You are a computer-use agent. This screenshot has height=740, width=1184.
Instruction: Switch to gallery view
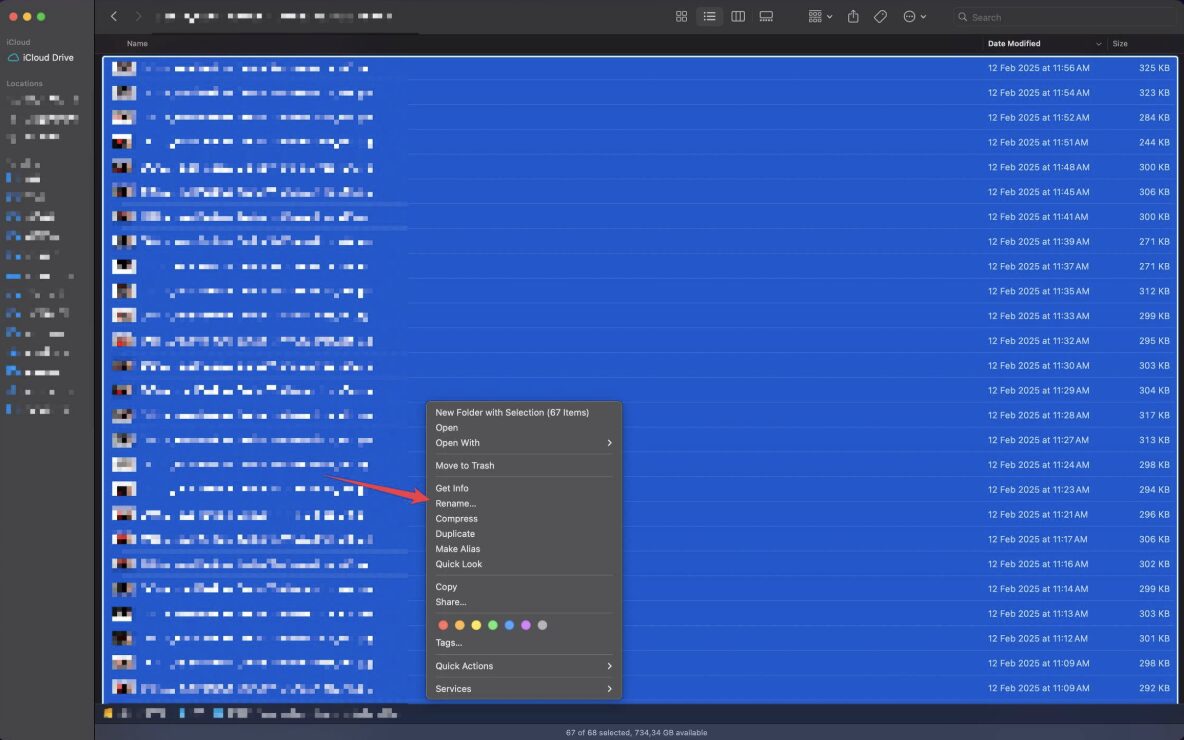pyautogui.click(x=766, y=17)
